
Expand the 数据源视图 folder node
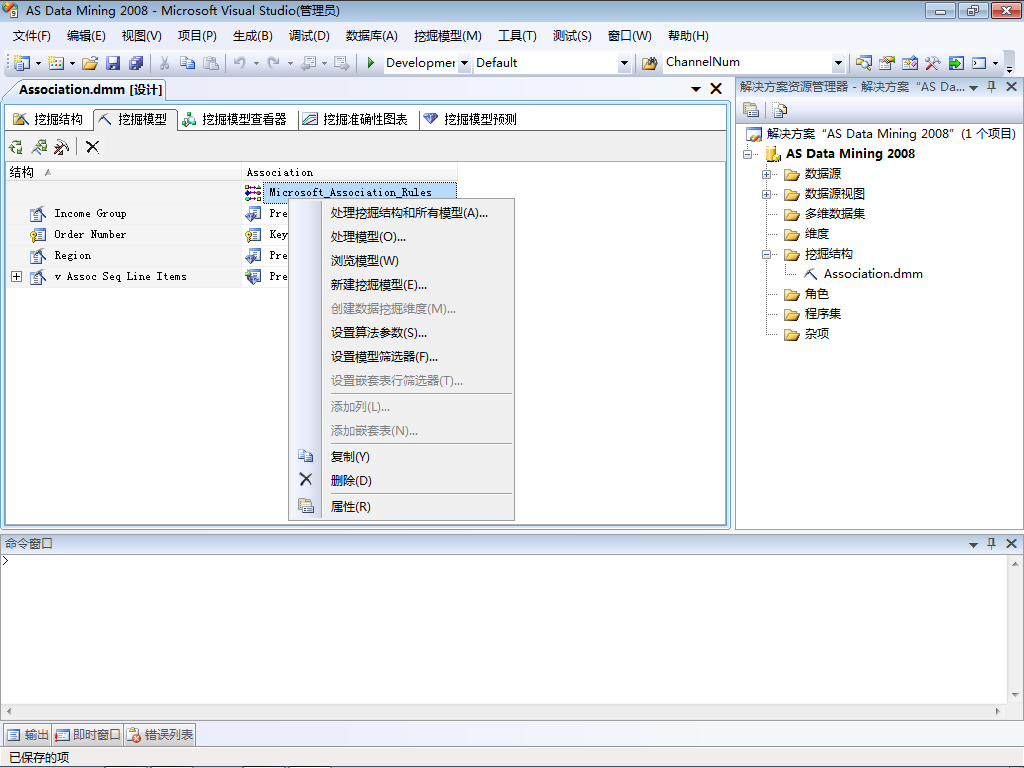pos(767,194)
